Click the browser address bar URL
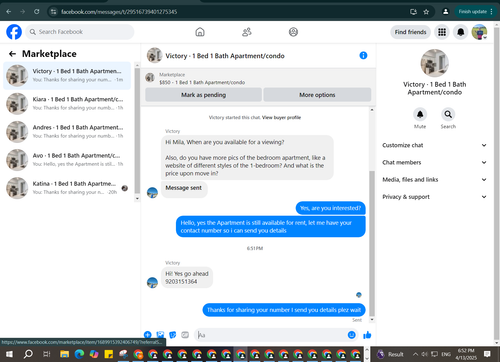 (119, 12)
